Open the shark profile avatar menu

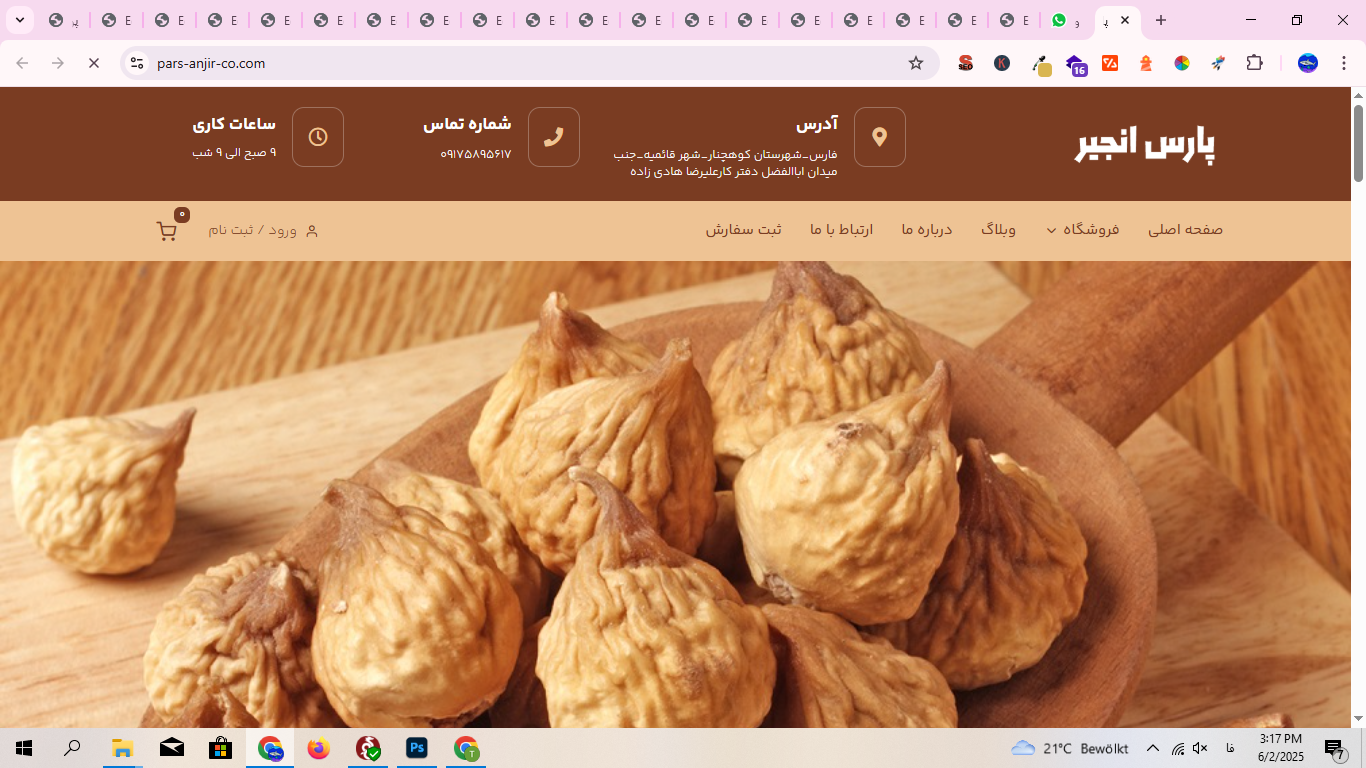tap(1308, 63)
